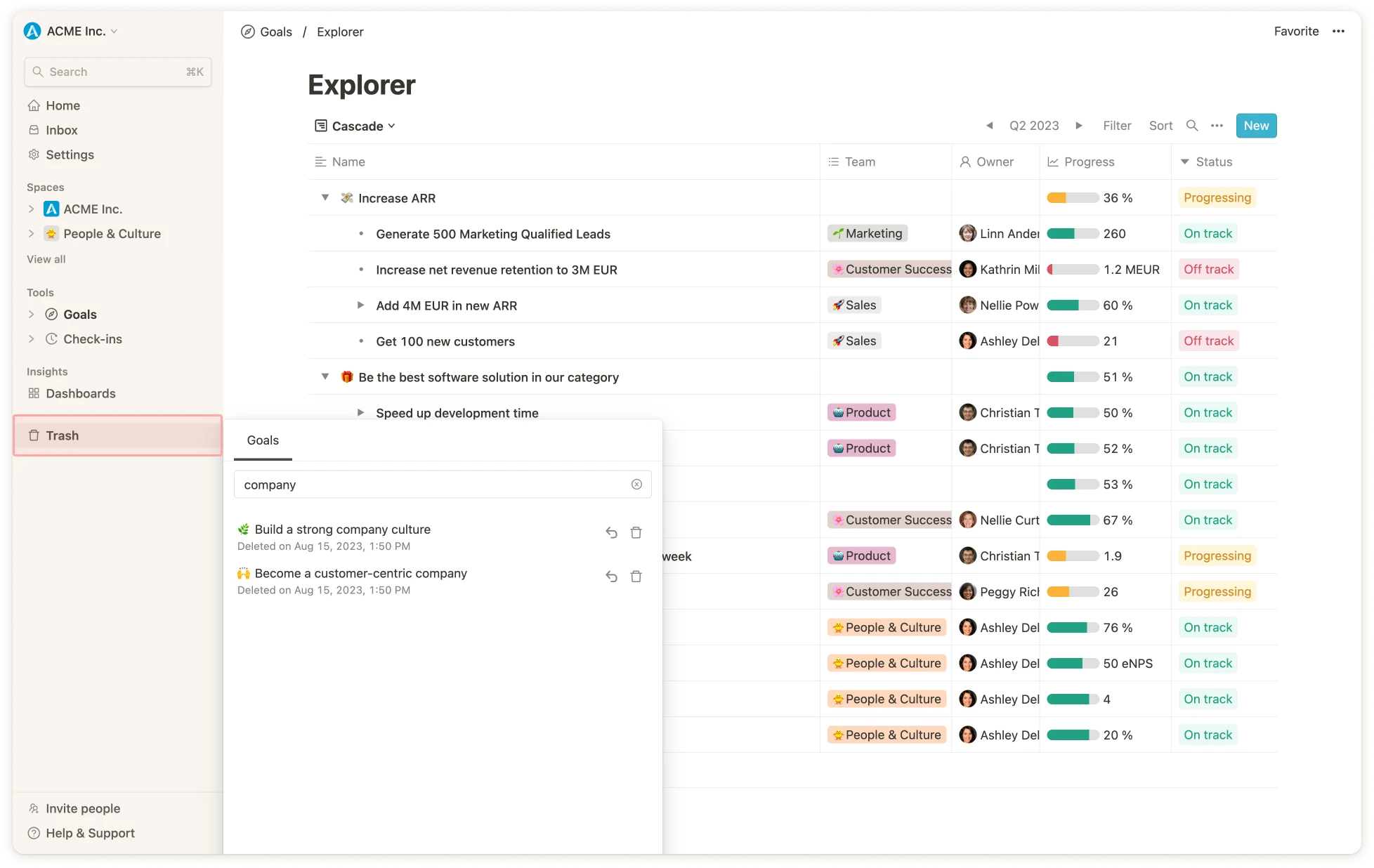The height and width of the screenshot is (868, 1374).
Task: Restore the 'Become a customer-centric company' goal
Action: click(611, 577)
